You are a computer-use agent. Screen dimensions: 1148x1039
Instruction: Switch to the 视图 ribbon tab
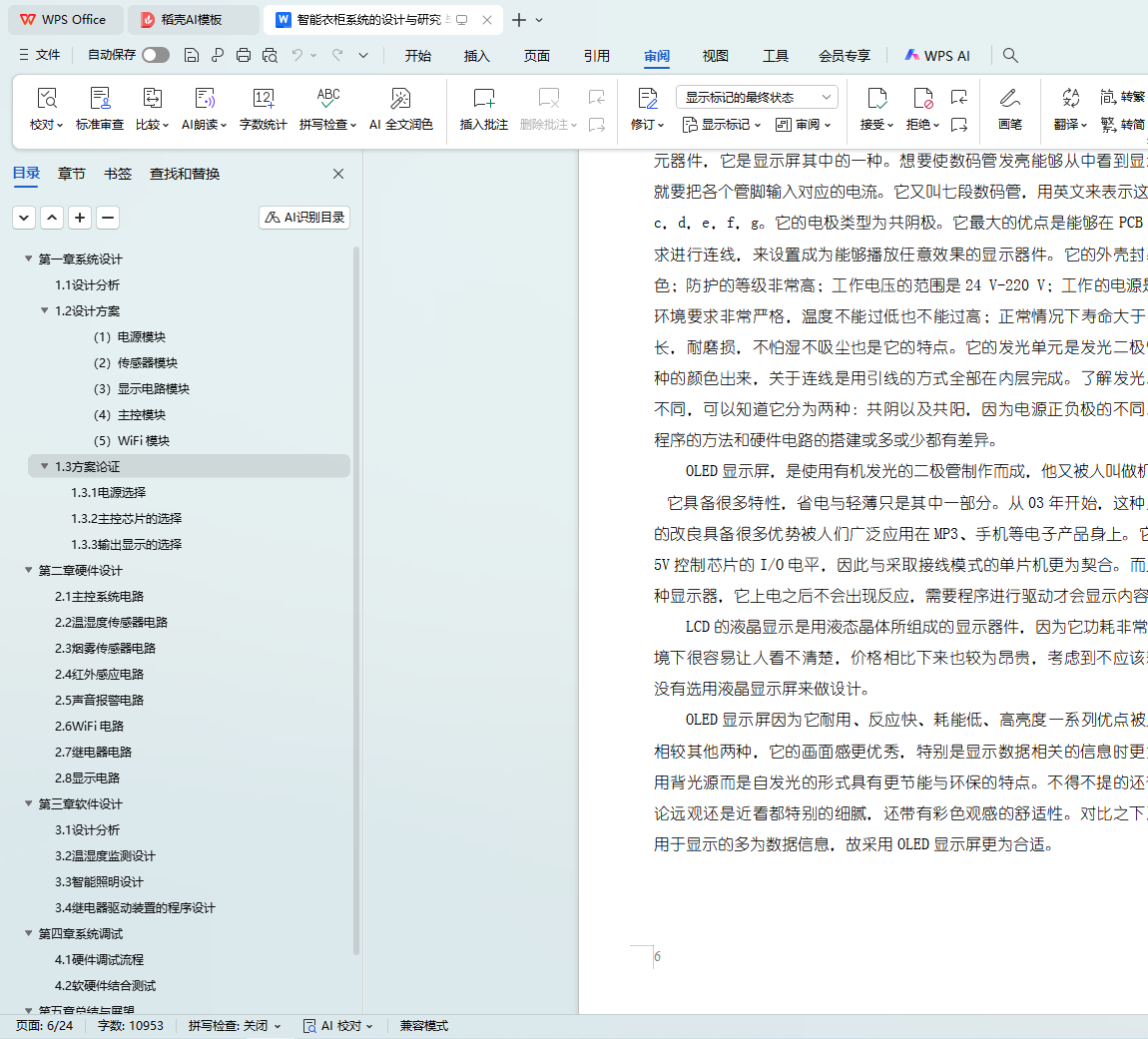pyautogui.click(x=715, y=56)
